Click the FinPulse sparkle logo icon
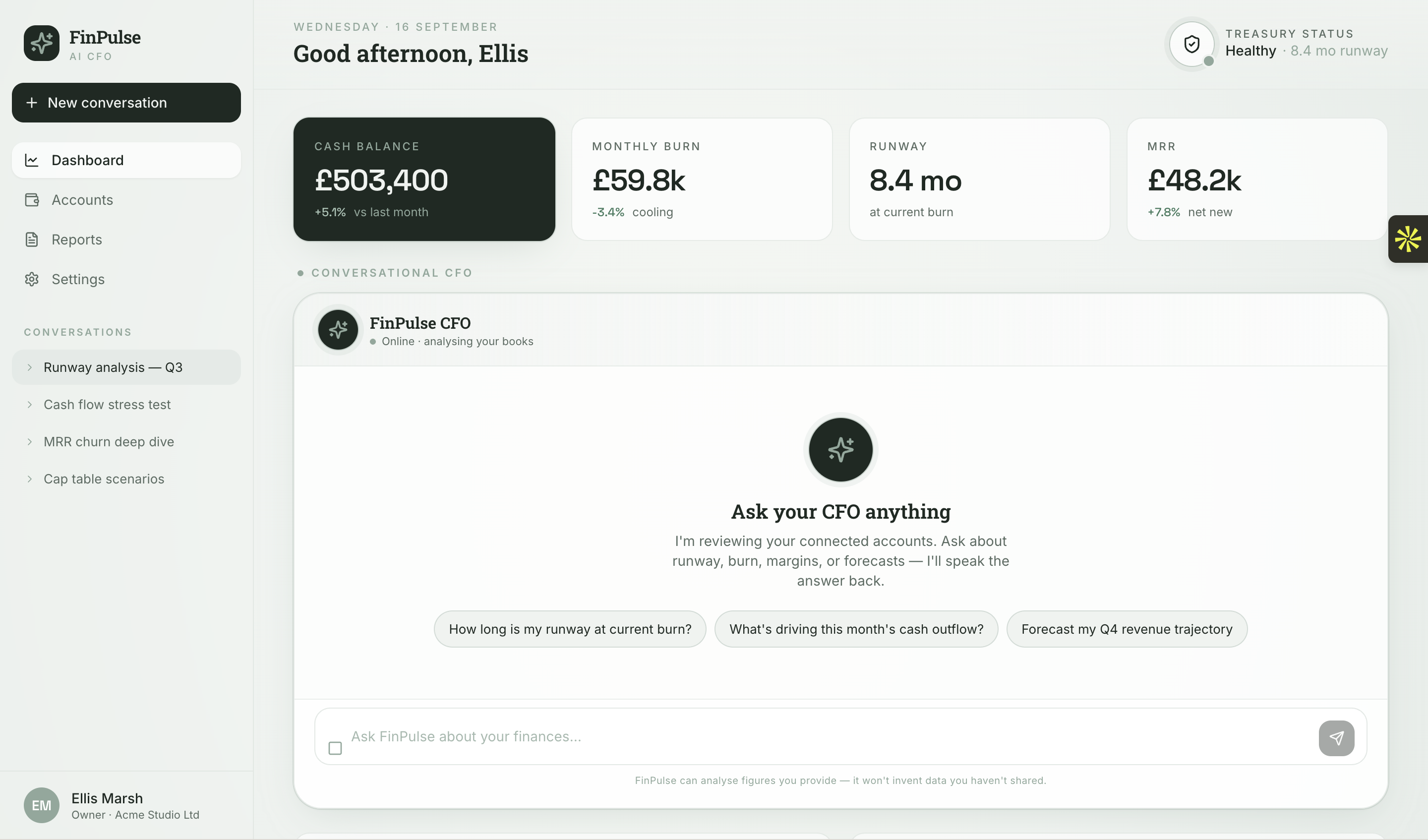 click(x=41, y=43)
